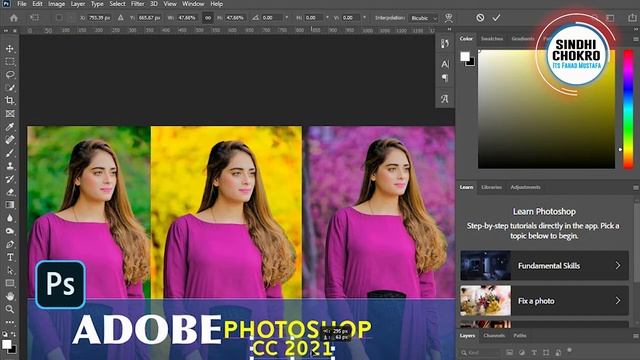Filter layers by shape layers icon
This screenshot has width=640, height=360.
(546, 352)
